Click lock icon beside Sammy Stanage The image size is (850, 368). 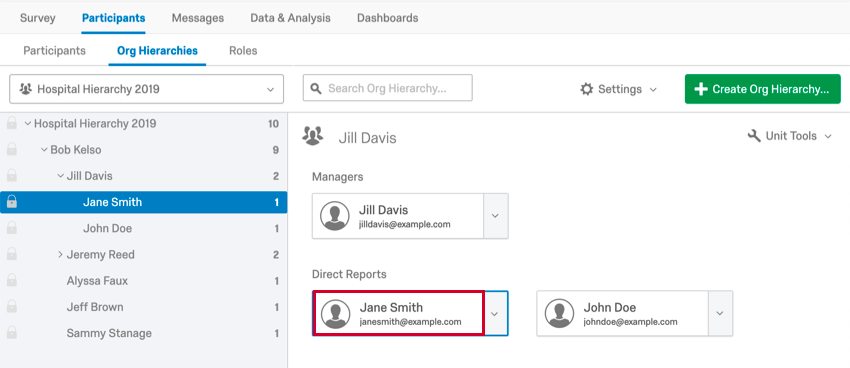(11, 333)
